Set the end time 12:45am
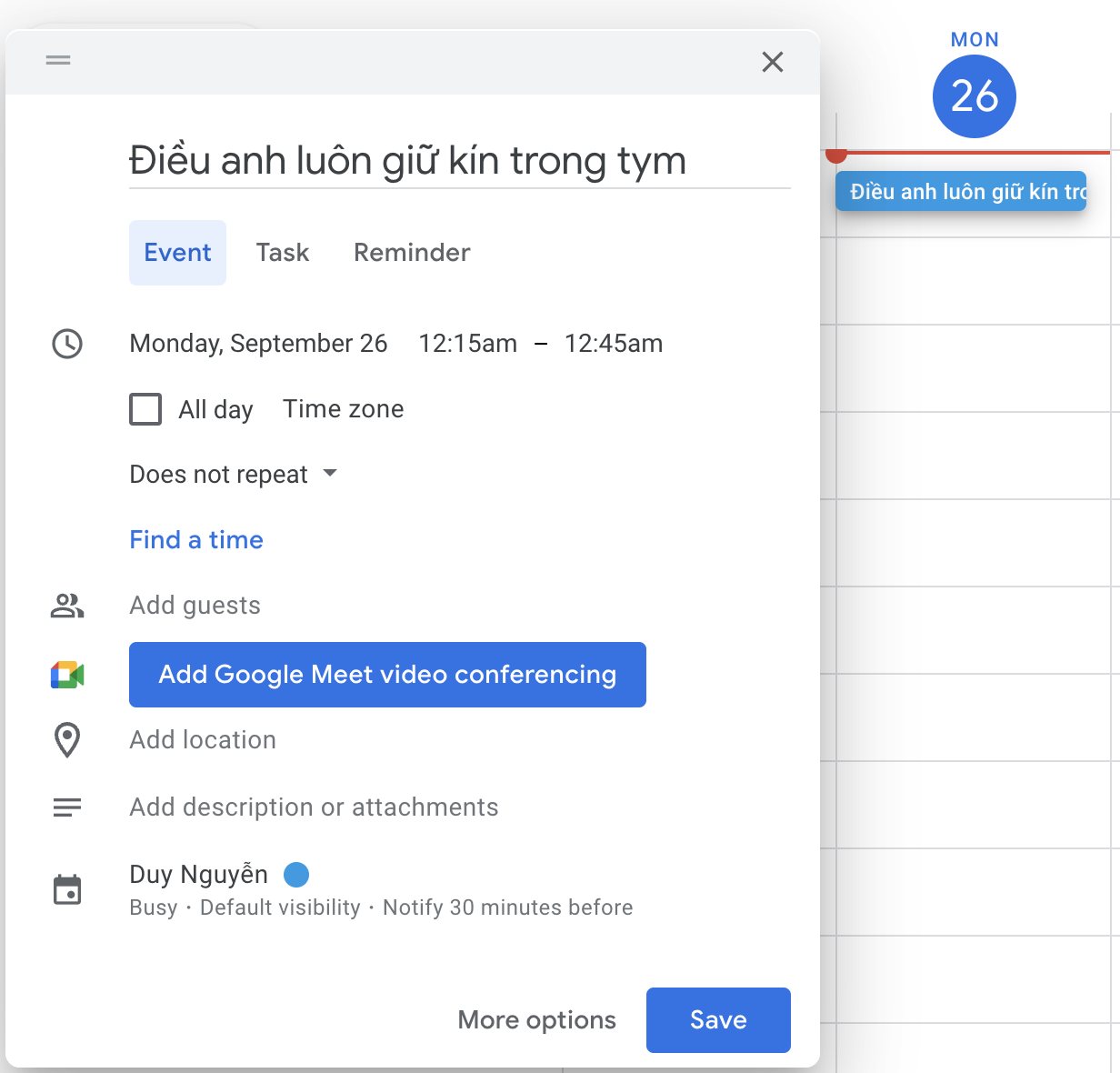The height and width of the screenshot is (1073, 1120). [x=614, y=344]
